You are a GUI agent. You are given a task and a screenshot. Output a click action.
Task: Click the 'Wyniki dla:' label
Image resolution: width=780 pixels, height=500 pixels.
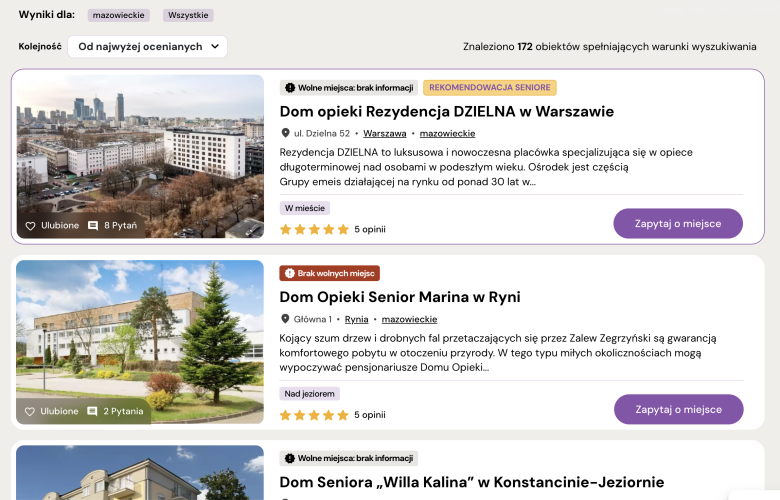(47, 14)
